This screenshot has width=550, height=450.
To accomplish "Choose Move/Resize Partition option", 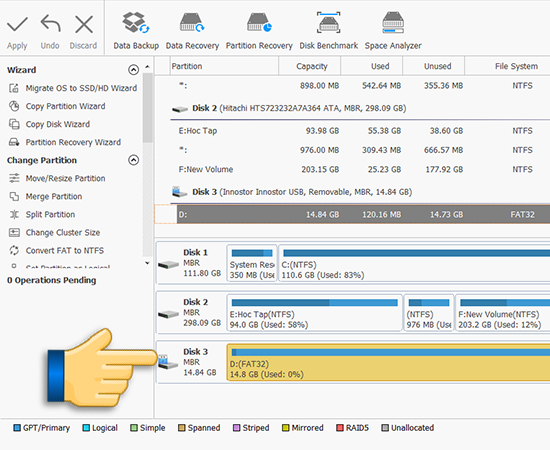I will point(65,178).
